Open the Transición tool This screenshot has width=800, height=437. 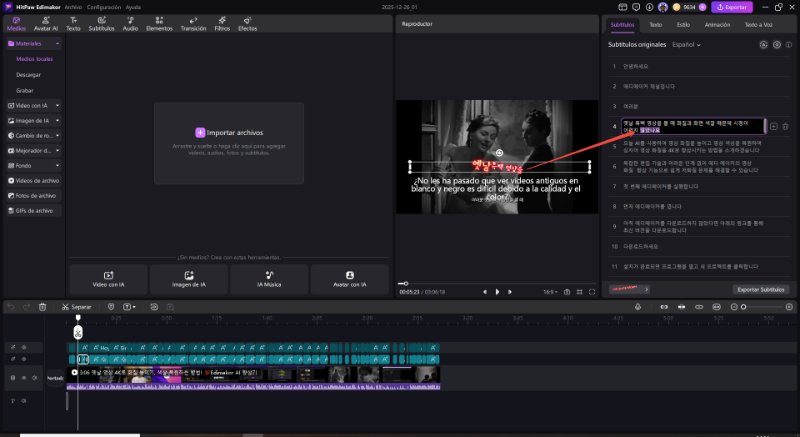[x=193, y=24]
